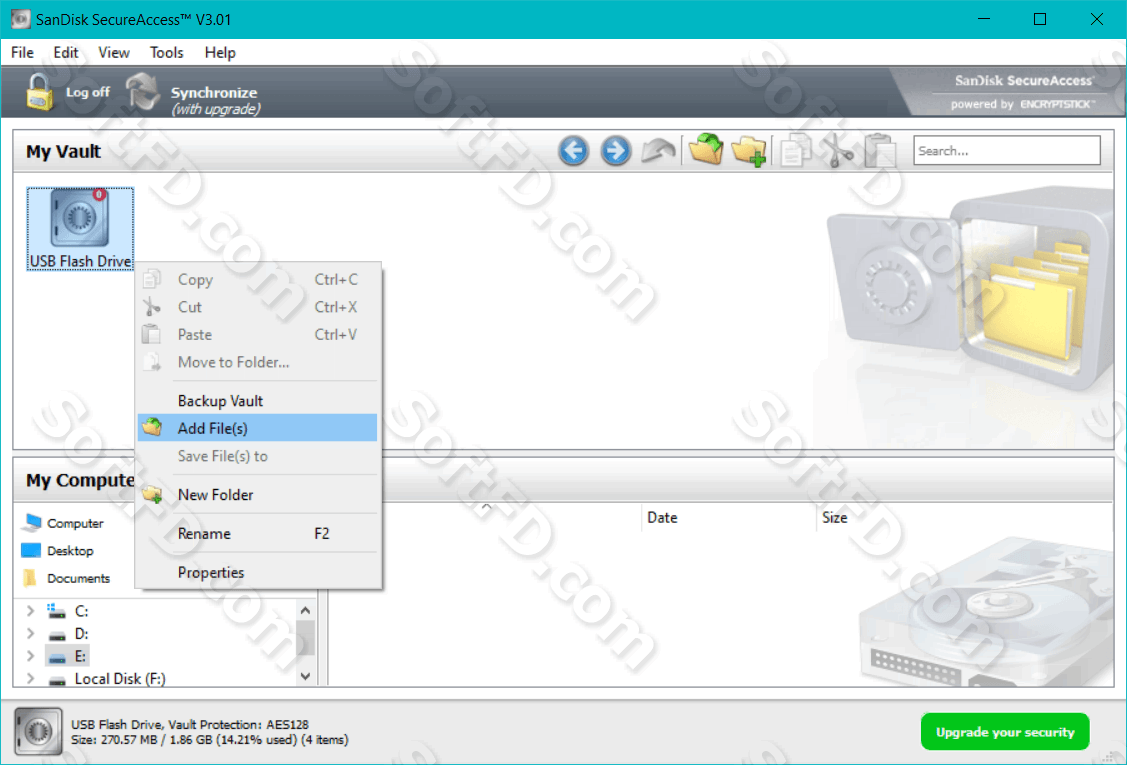Screen dimensions: 1127x765
Task: Click the D: drive icon
Action: point(57,635)
